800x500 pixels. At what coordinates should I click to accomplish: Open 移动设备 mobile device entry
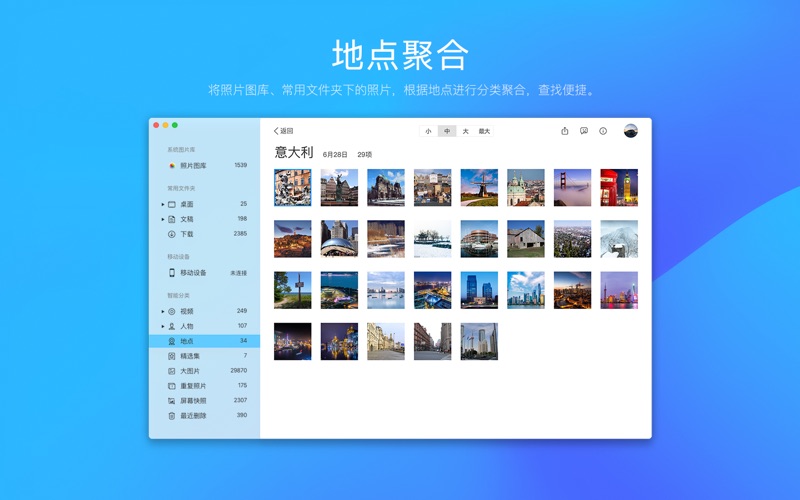[x=192, y=273]
